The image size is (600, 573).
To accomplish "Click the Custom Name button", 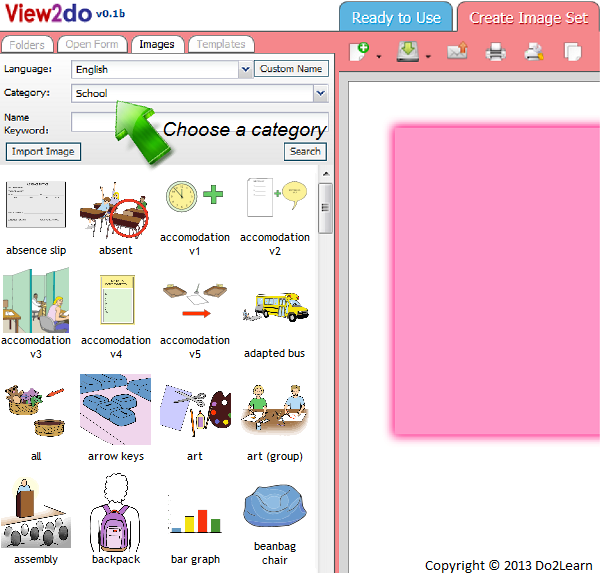I will coord(291,69).
